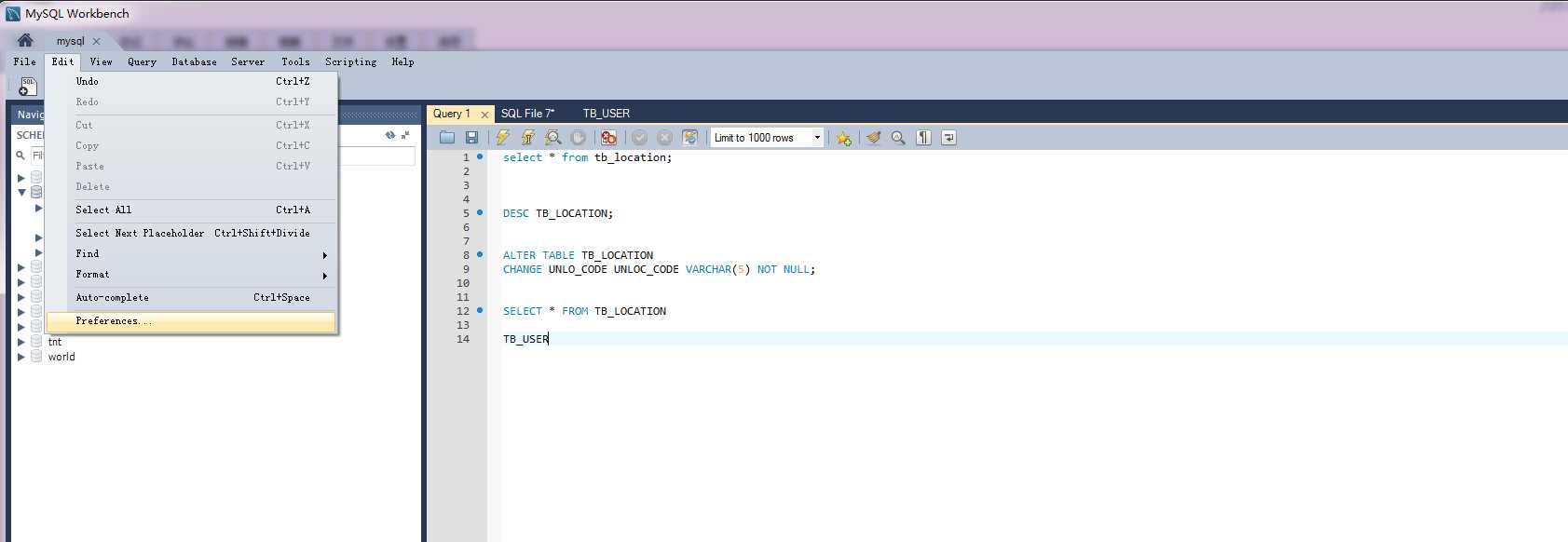The width and height of the screenshot is (1568, 542).
Task: Save snippet with star-plus icon
Action: [844, 138]
